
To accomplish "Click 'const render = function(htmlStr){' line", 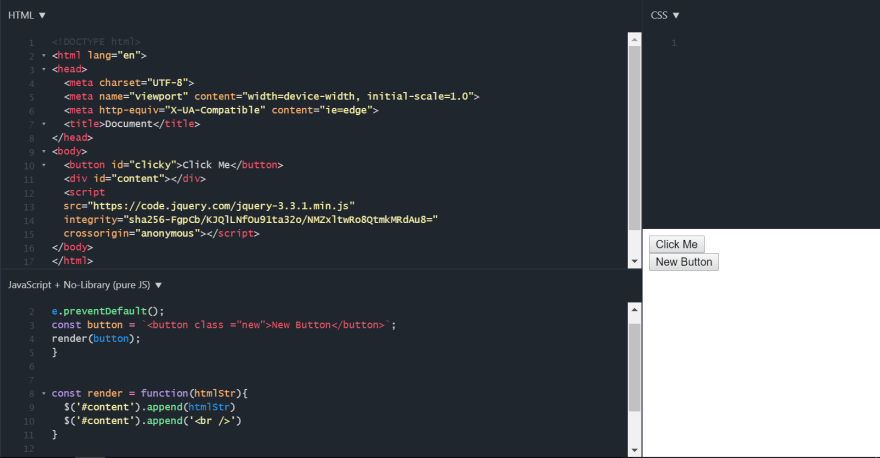I will 149,393.
